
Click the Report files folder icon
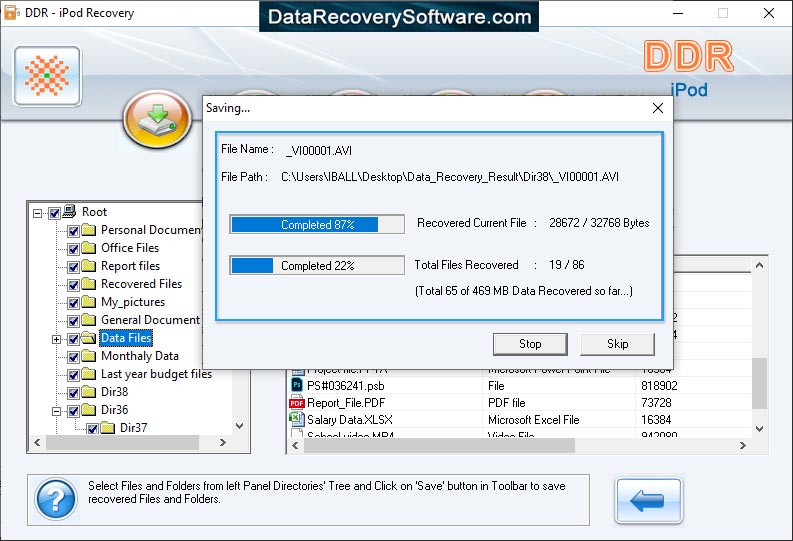(x=89, y=266)
